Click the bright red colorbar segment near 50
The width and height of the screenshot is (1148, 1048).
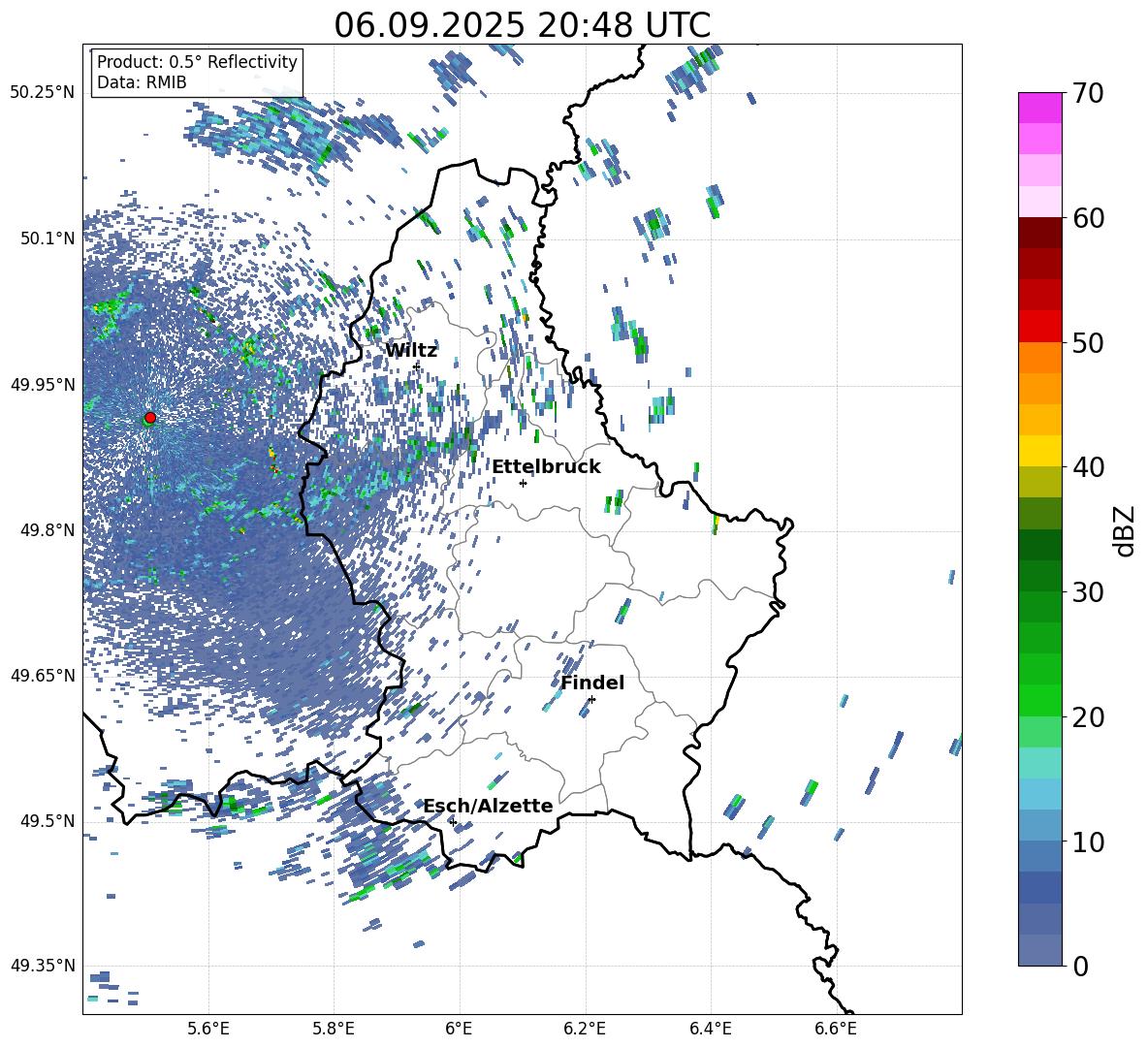1039,327
